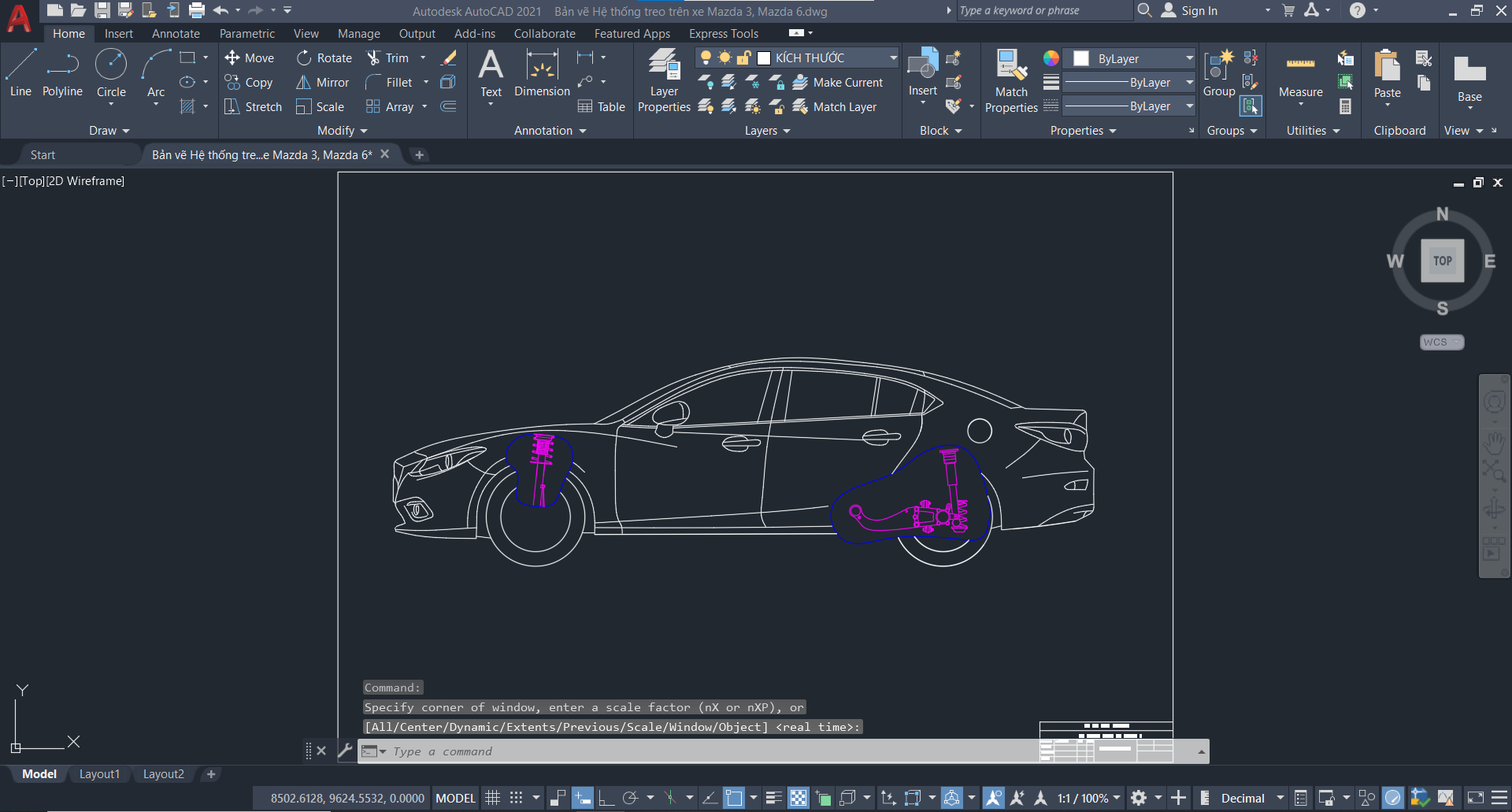Click the Copy tool
Image resolution: width=1512 pixels, height=812 pixels.
(249, 82)
